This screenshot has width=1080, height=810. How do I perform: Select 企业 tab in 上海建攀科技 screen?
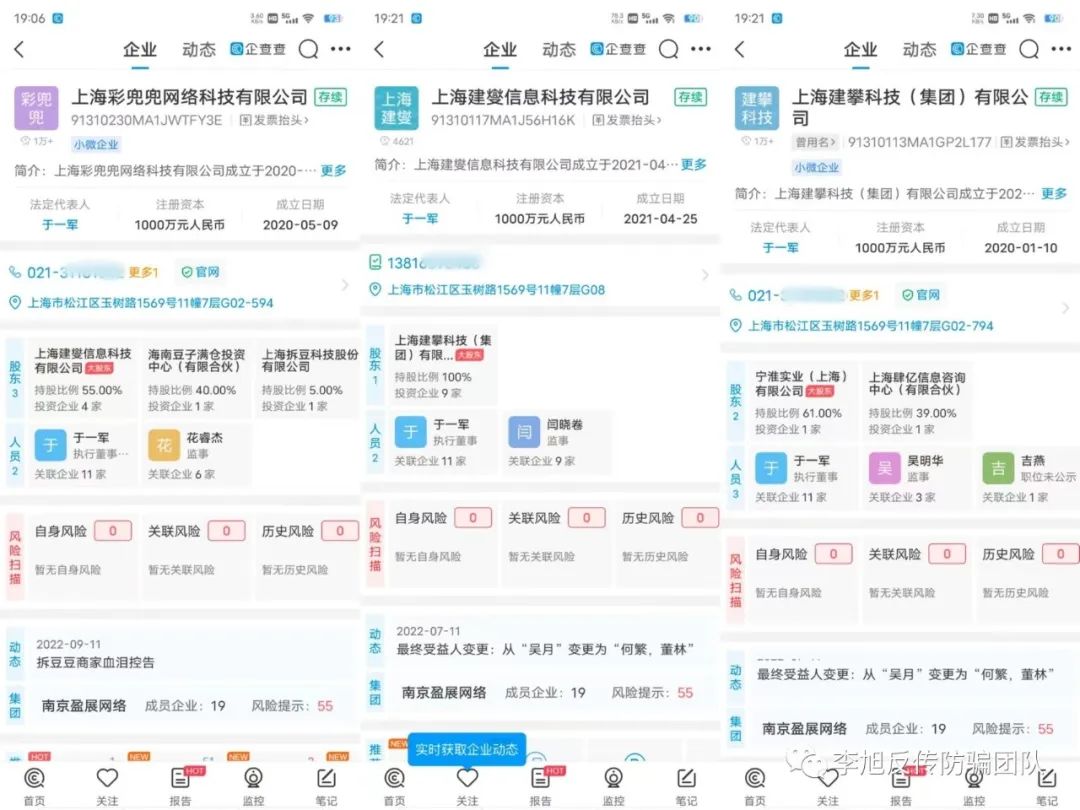[860, 50]
